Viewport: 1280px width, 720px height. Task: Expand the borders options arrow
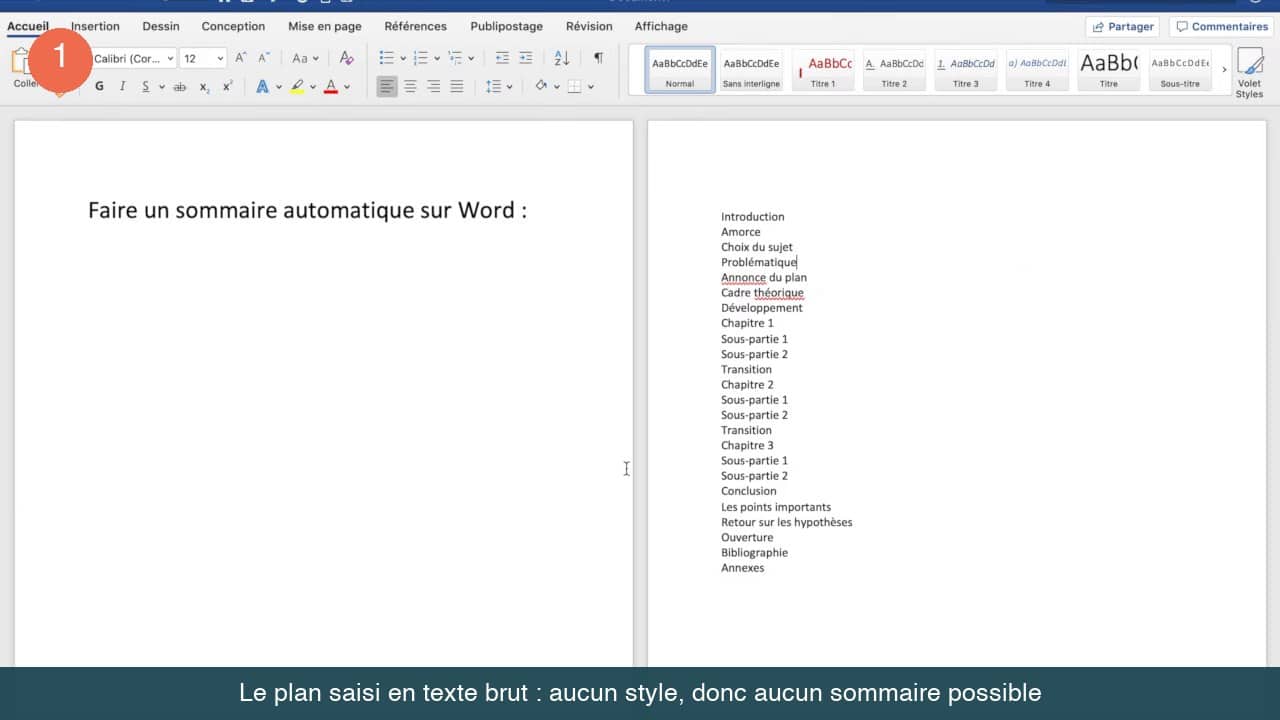pyautogui.click(x=590, y=87)
